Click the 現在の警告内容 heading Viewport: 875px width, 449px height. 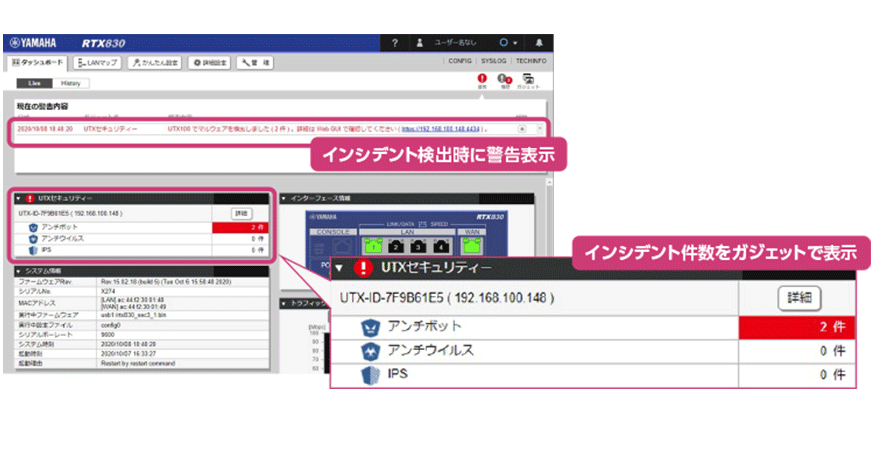[x=42, y=107]
